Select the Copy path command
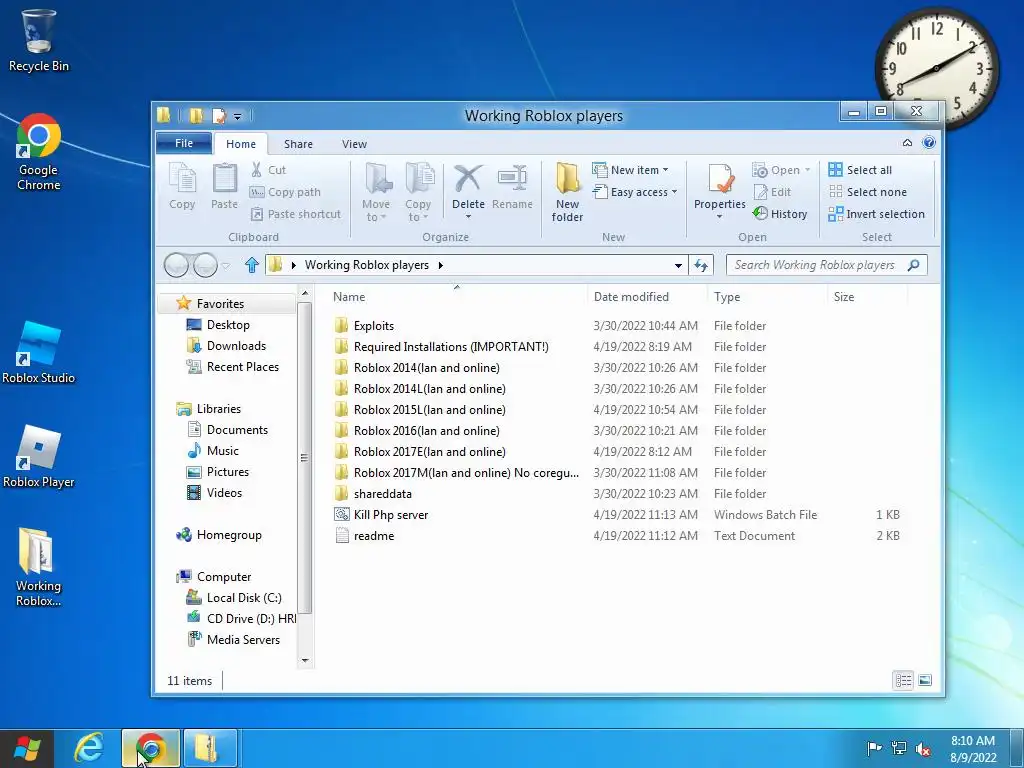Viewport: 1024px width, 768px height. [x=285, y=192]
